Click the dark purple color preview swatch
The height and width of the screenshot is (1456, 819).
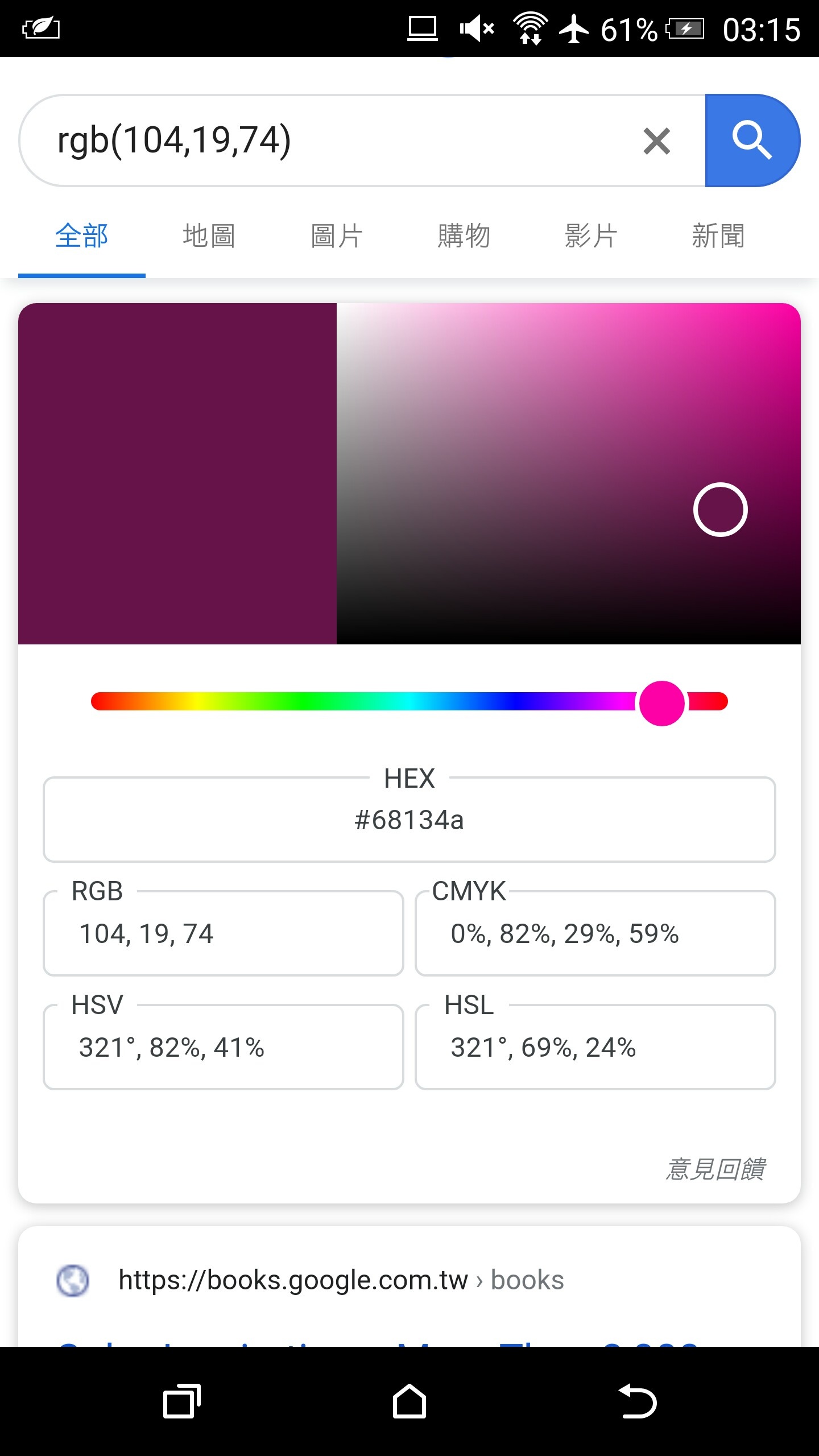(x=177, y=474)
